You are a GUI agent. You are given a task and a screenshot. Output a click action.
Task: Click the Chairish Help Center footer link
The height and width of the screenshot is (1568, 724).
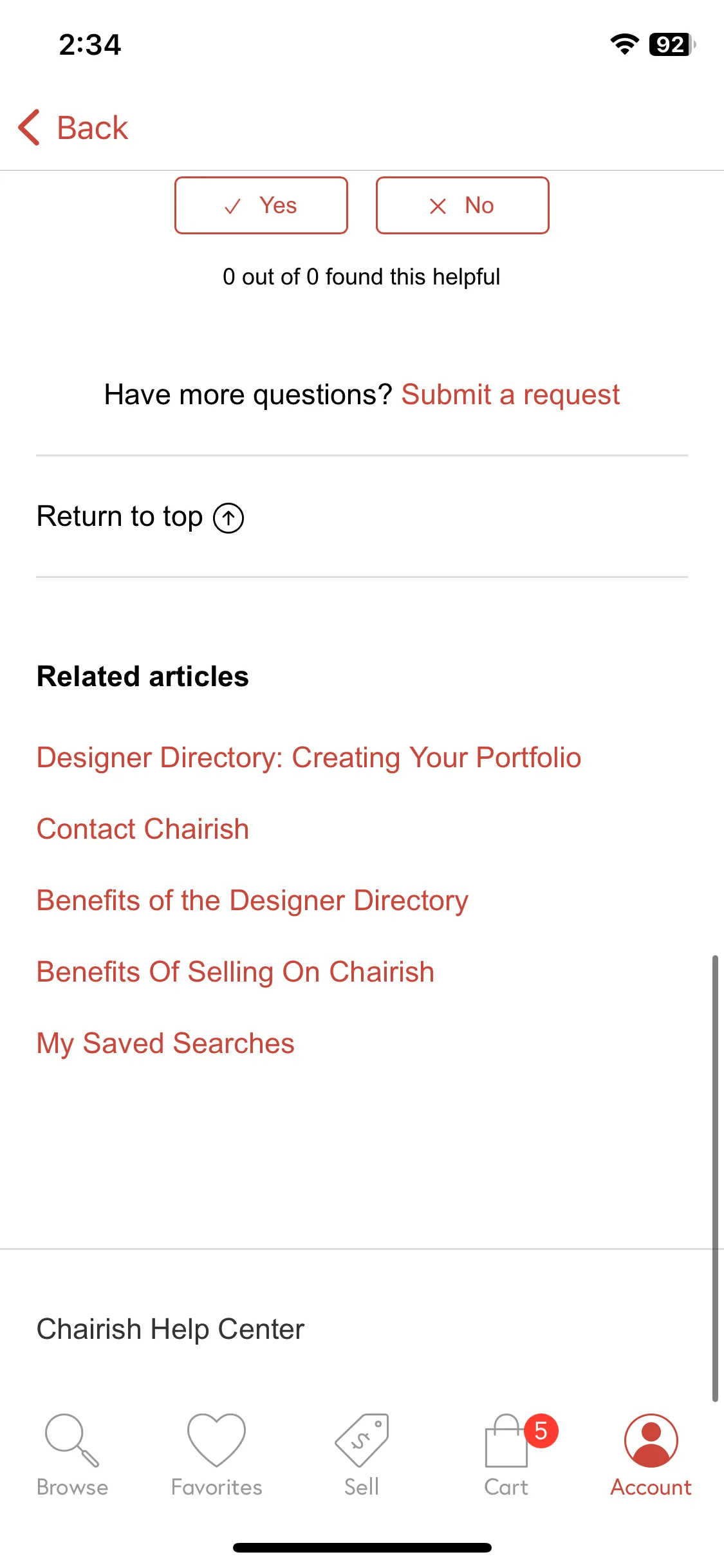(x=171, y=1329)
